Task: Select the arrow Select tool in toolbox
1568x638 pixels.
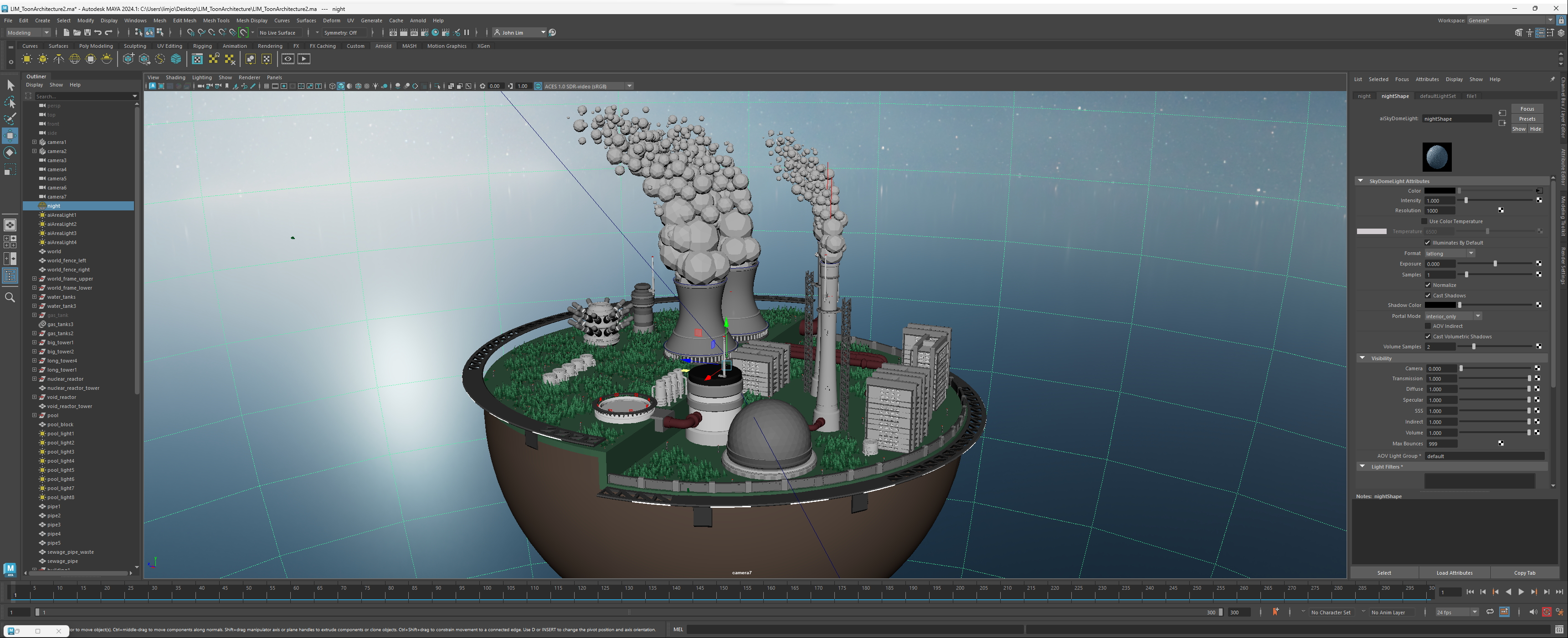Action: [x=10, y=85]
